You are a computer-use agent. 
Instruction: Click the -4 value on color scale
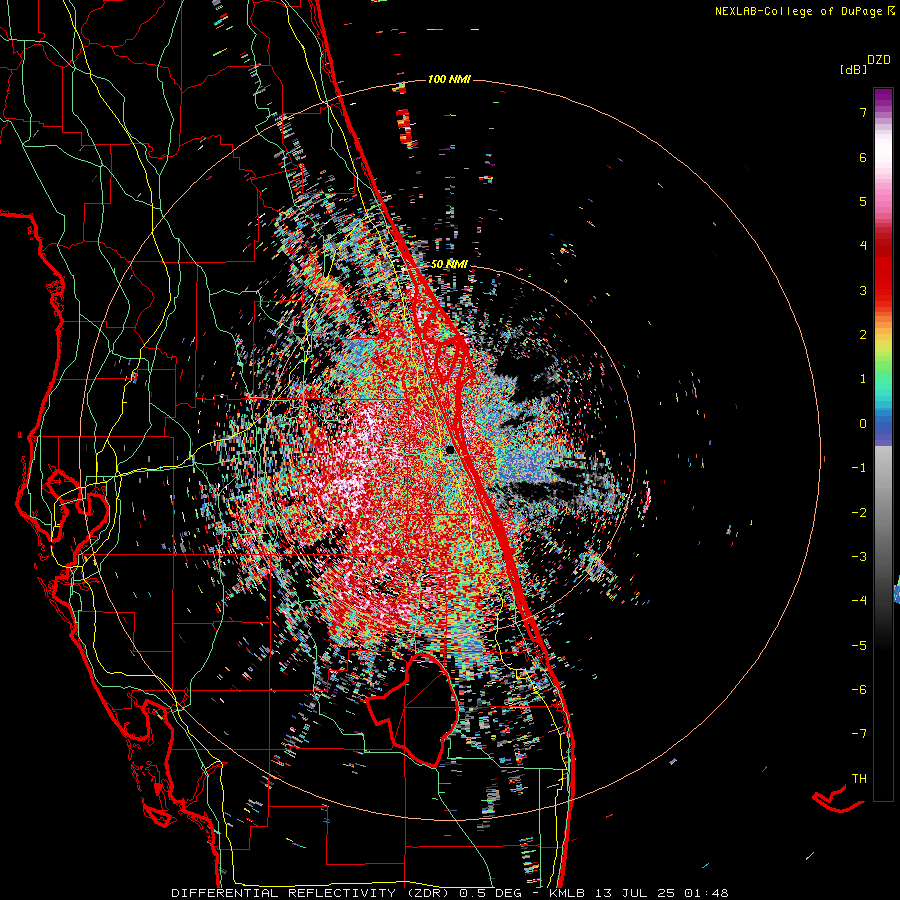[859, 601]
